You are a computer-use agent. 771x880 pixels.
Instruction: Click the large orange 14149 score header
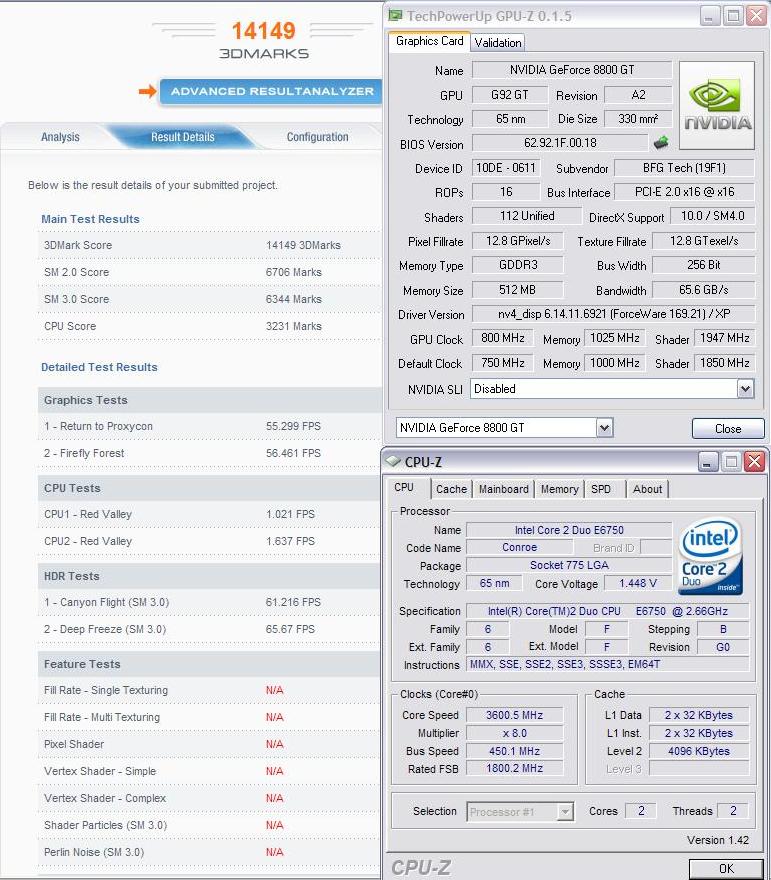pyautogui.click(x=263, y=31)
